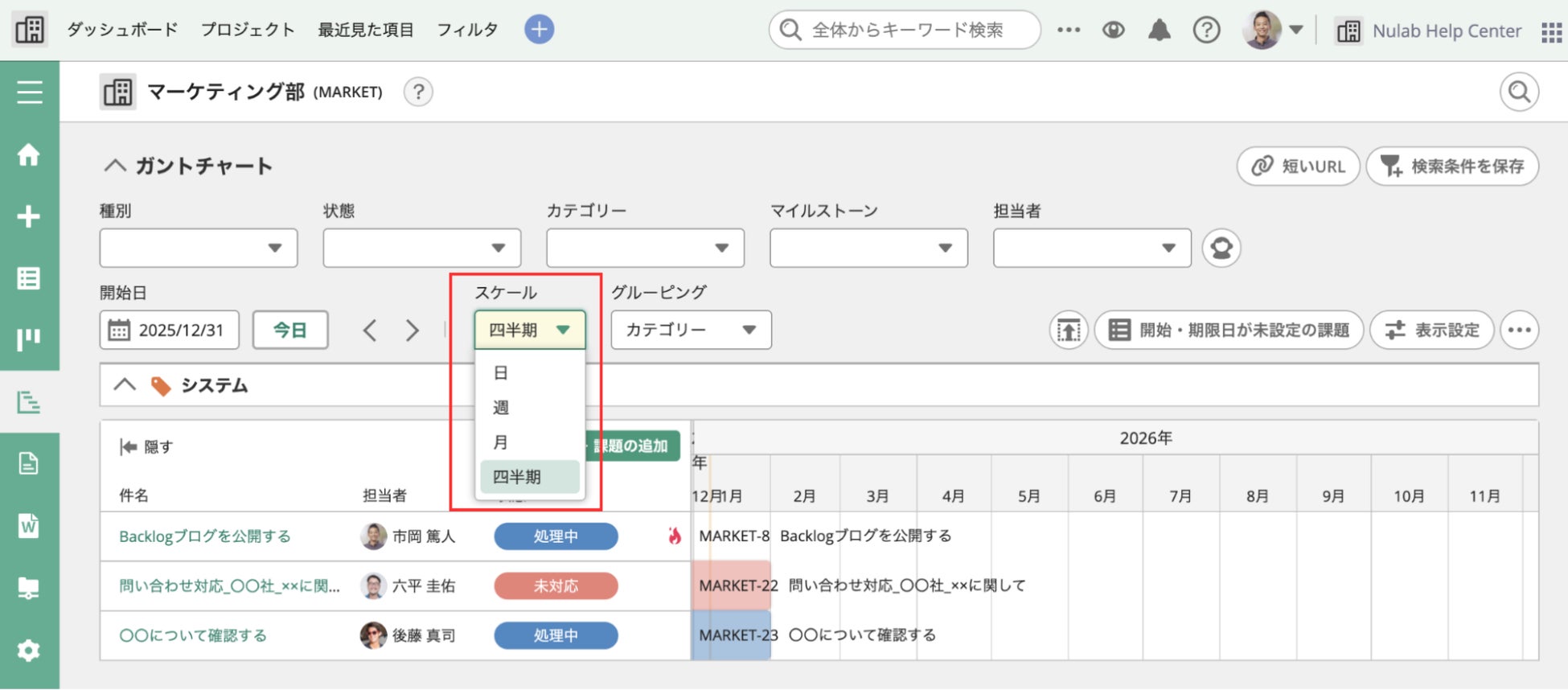Click the notifications bell icon
1568x690 pixels.
[x=1159, y=31]
